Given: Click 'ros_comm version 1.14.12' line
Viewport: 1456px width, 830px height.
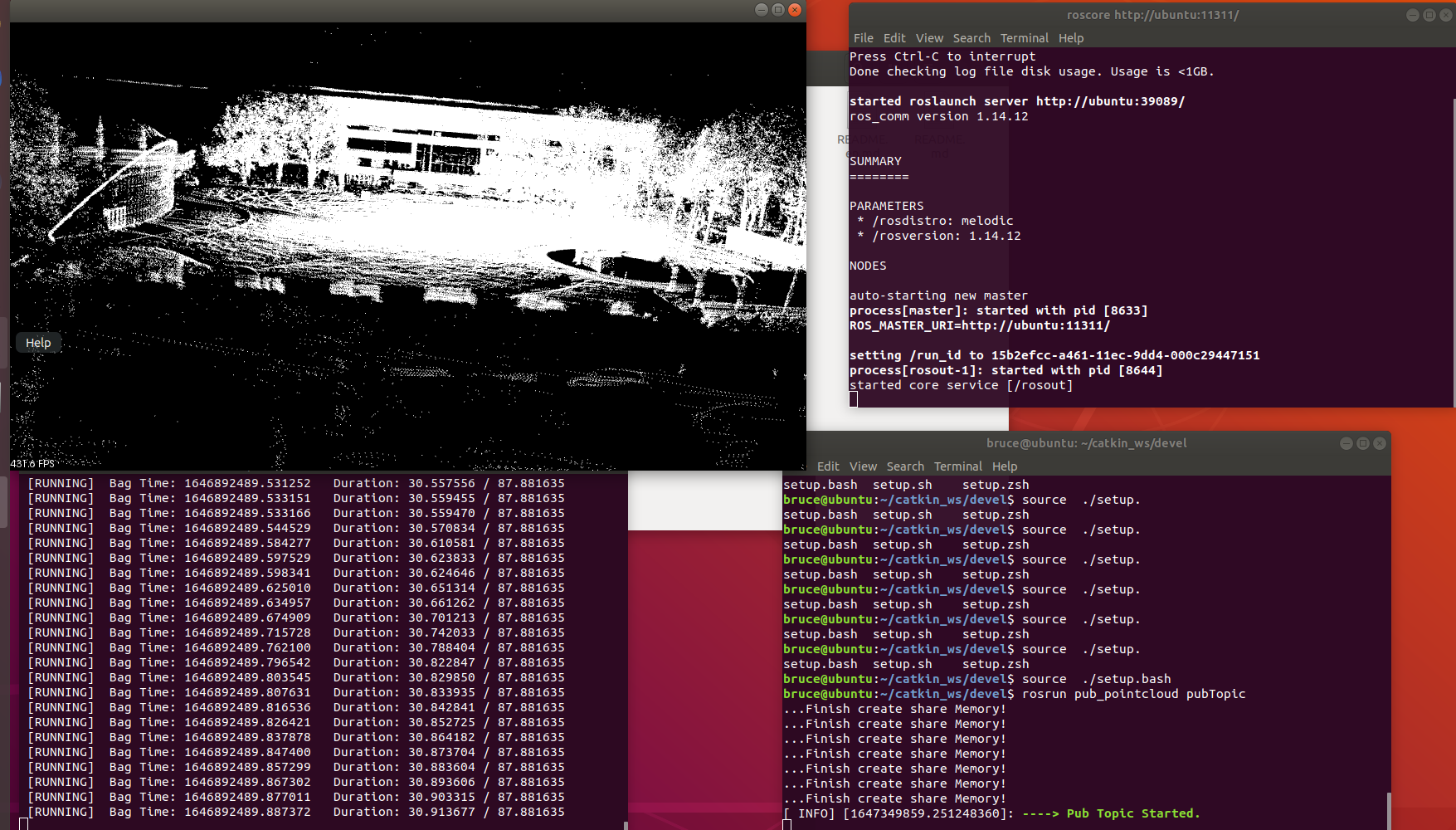Looking at the screenshot, I should tap(938, 116).
